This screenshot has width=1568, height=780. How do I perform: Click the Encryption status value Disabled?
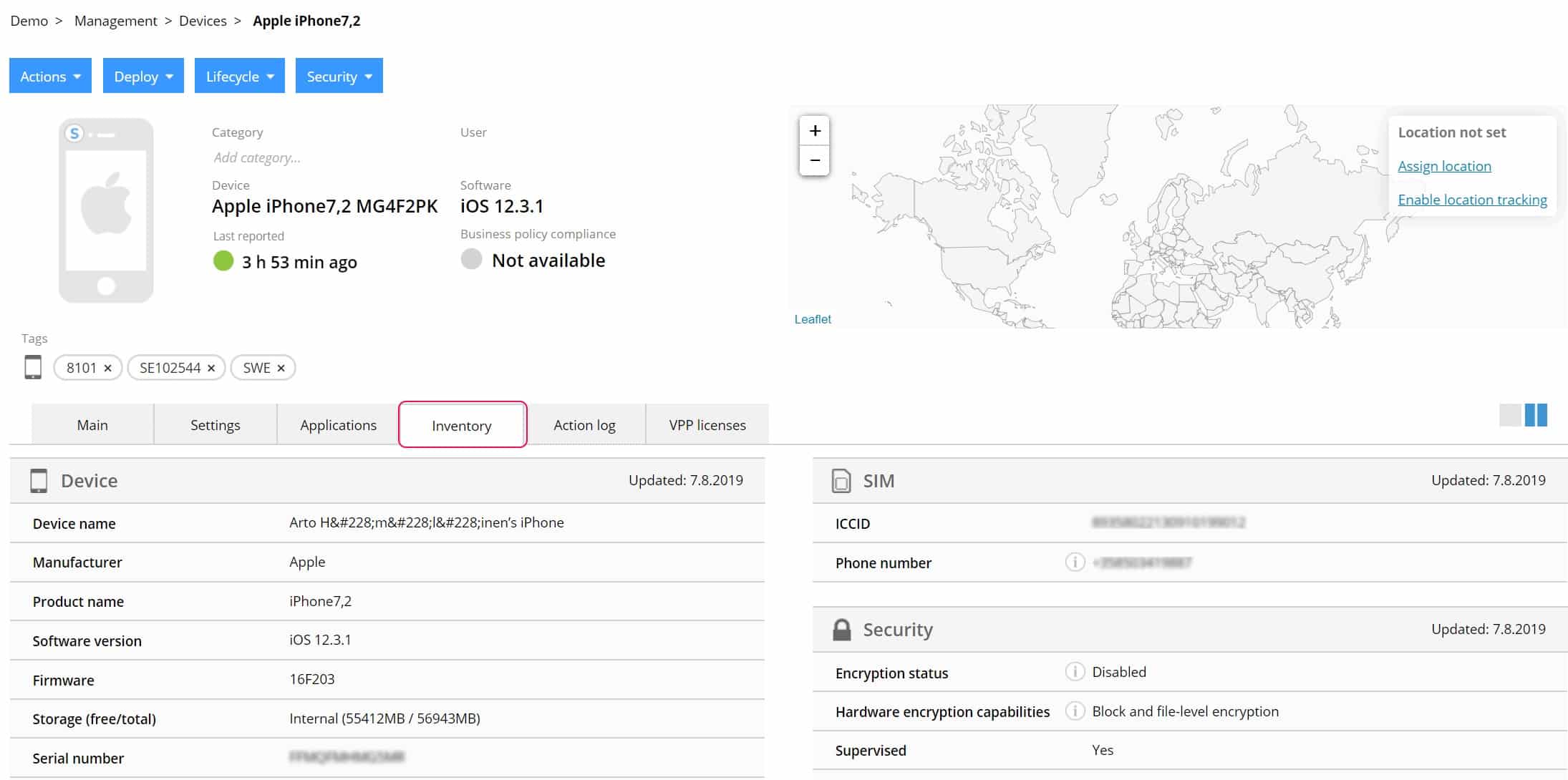[x=1119, y=672]
